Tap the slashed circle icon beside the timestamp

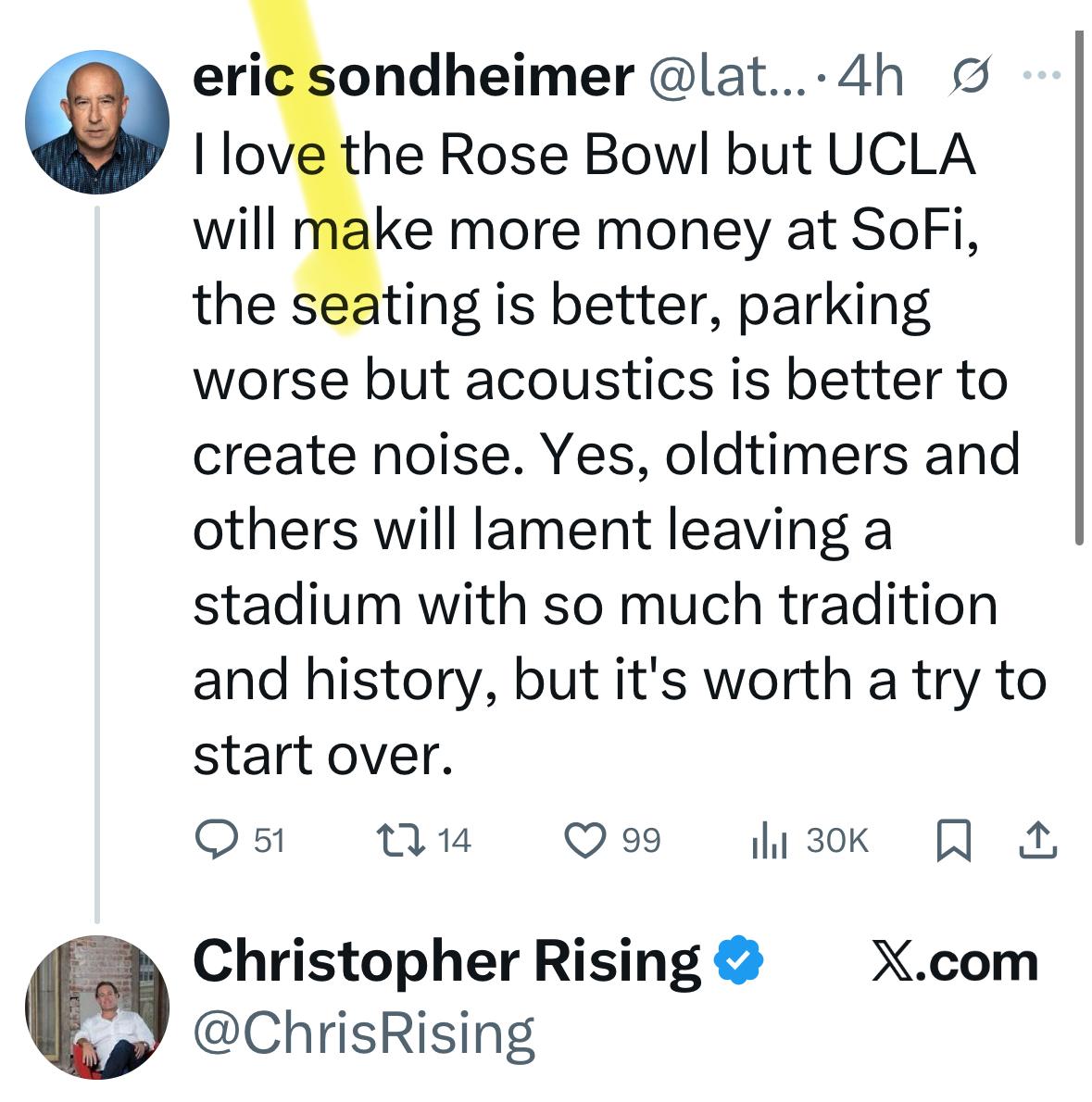[x=969, y=74]
